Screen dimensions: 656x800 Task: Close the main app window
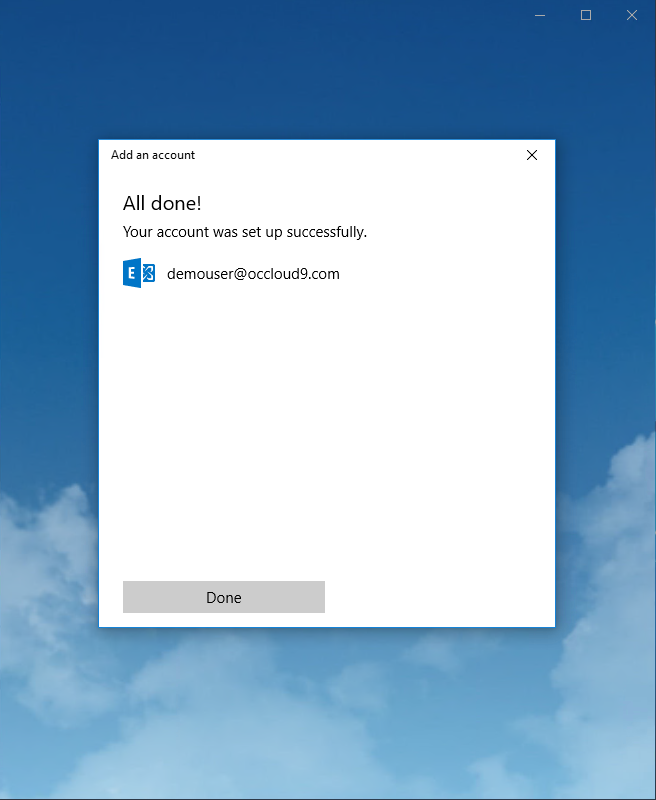click(632, 15)
